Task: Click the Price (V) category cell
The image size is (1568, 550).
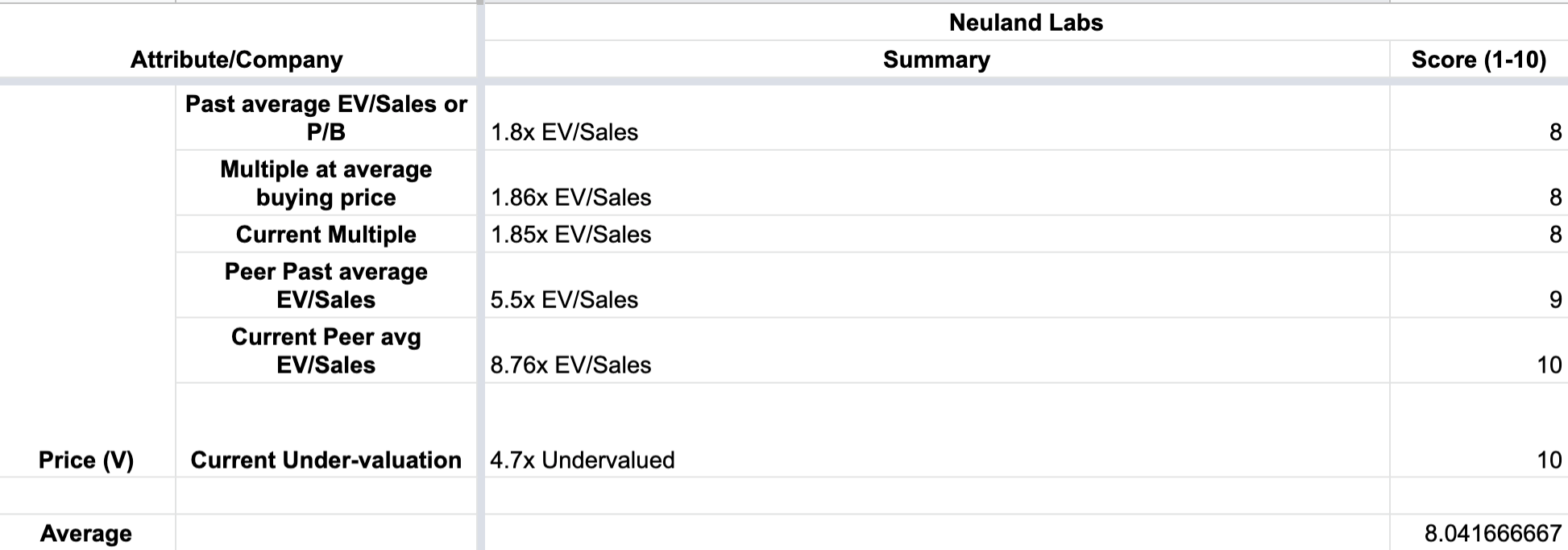Action: pyautogui.click(x=86, y=460)
